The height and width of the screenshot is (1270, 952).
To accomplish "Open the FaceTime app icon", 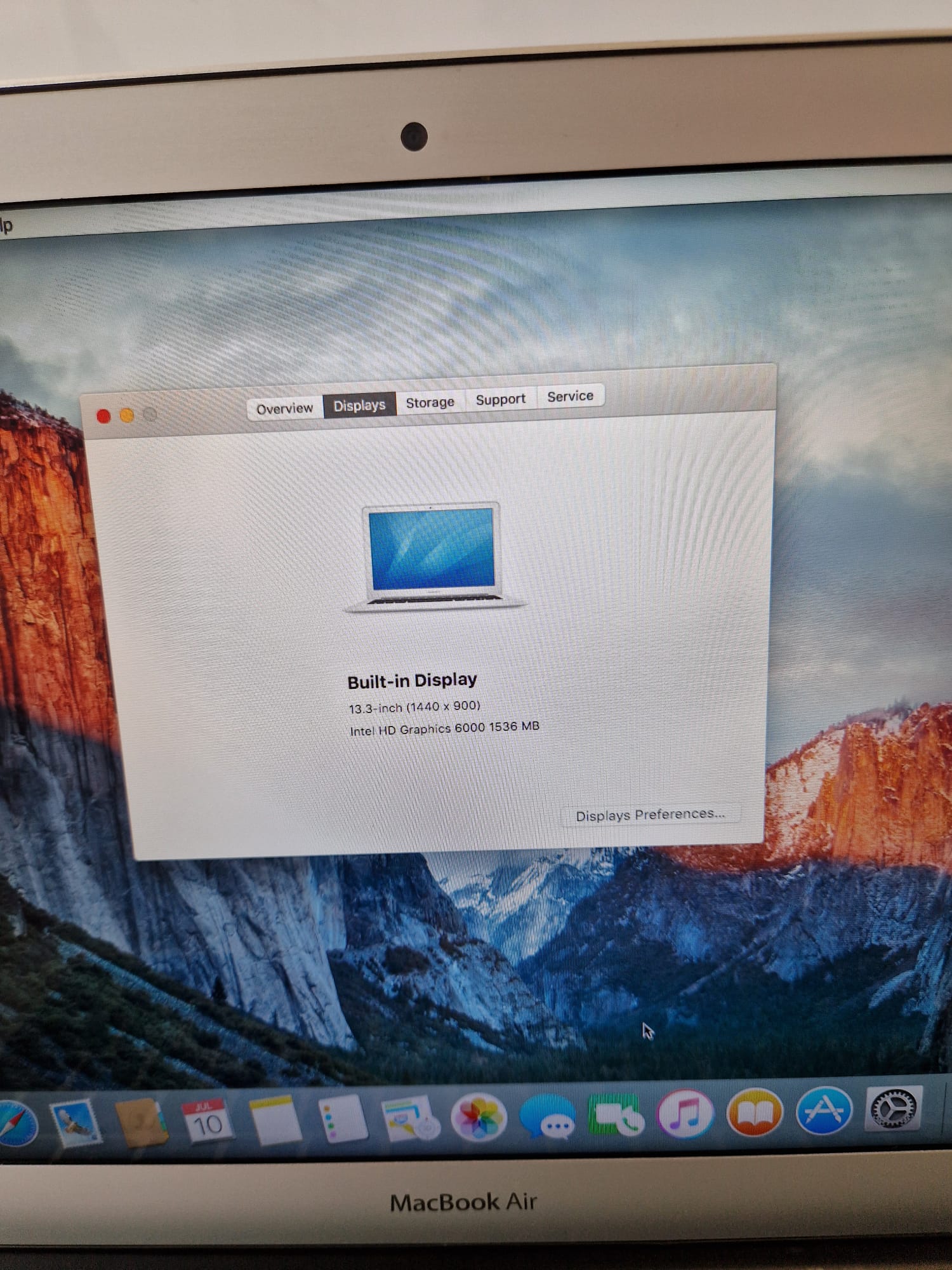I will coord(616,1114).
